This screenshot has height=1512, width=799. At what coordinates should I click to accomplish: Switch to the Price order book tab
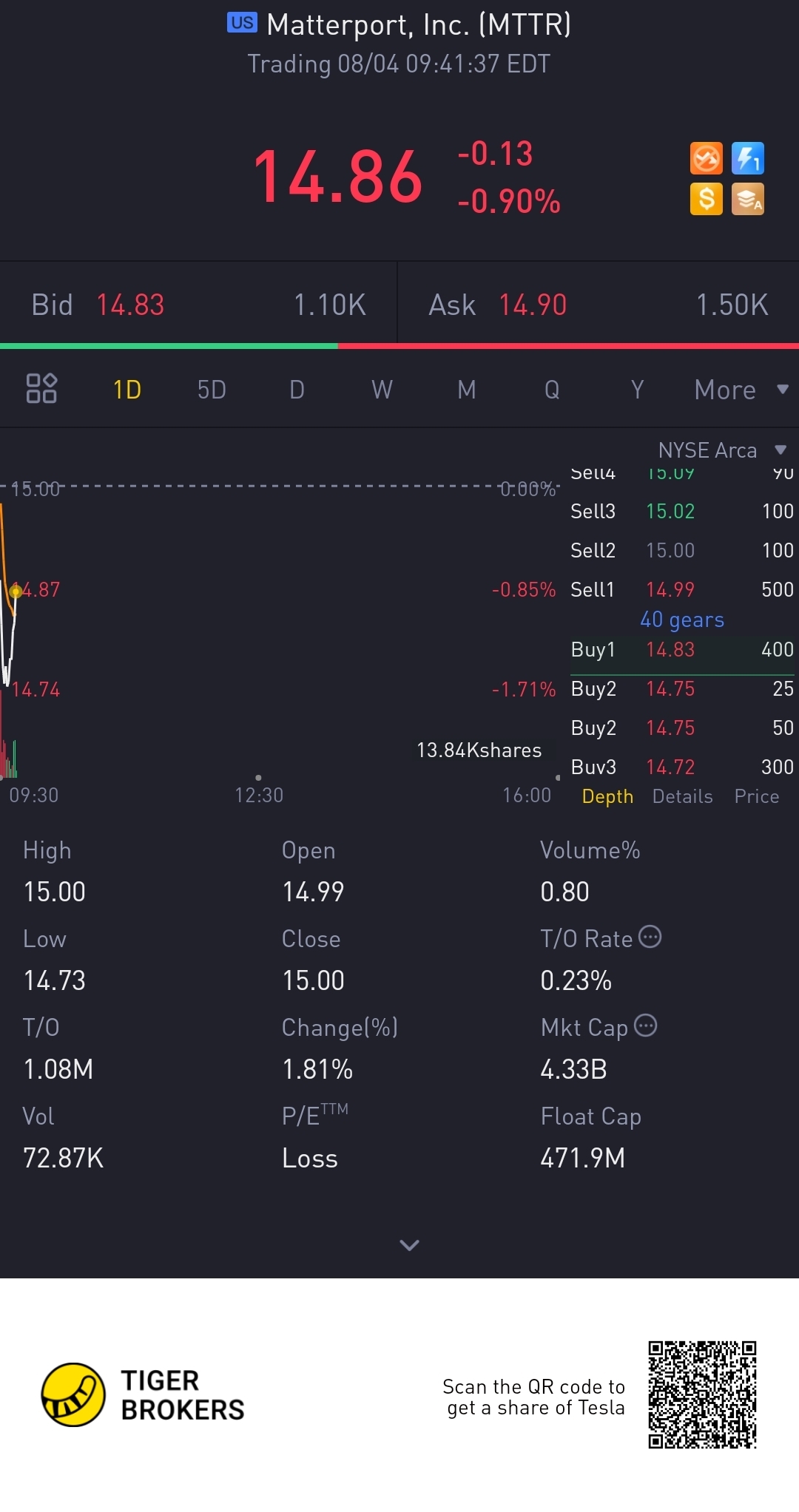pos(756,796)
